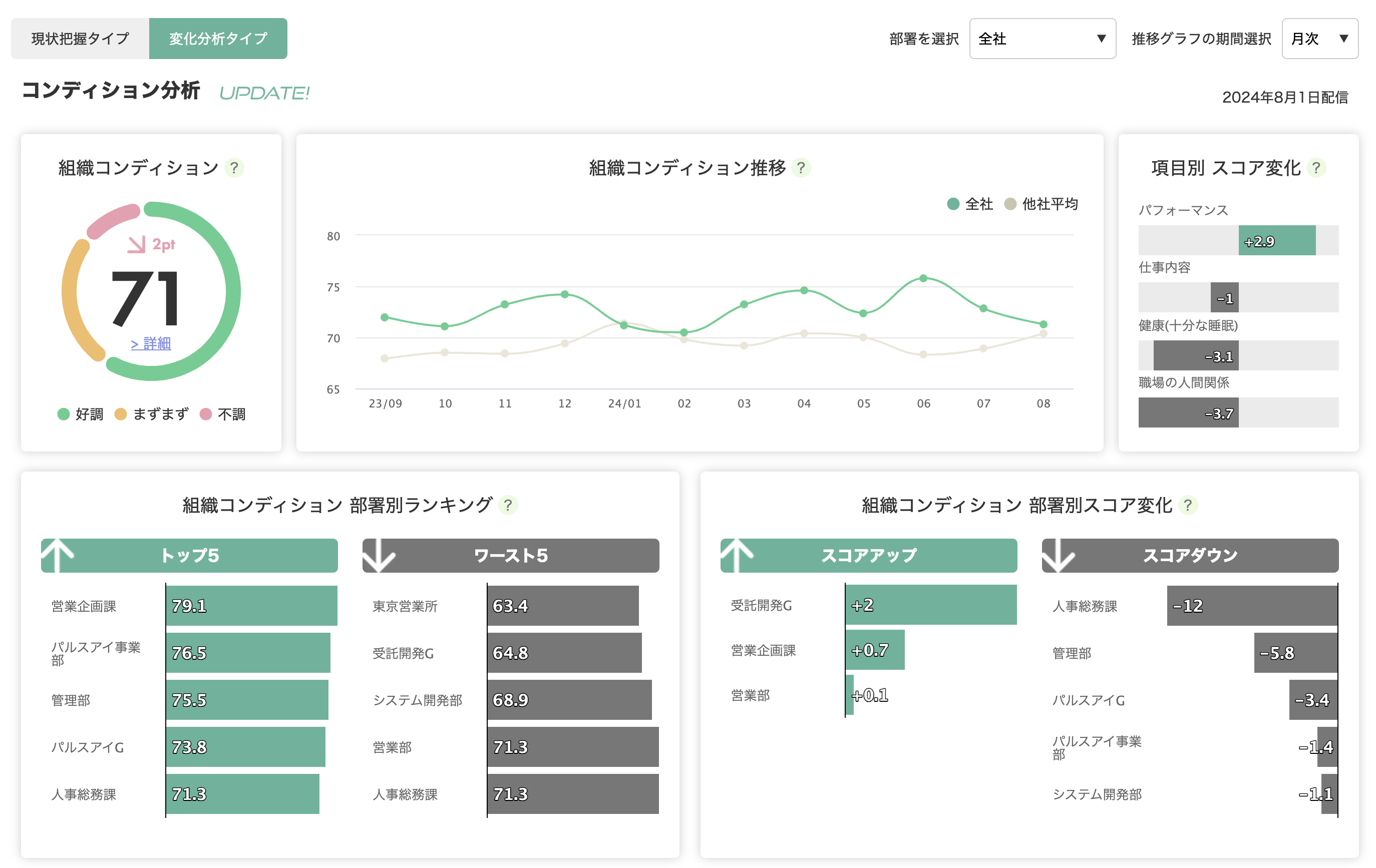The image size is (1376, 868).
Task: Switch to 現状把握タイプ tab
Action: [x=80, y=39]
